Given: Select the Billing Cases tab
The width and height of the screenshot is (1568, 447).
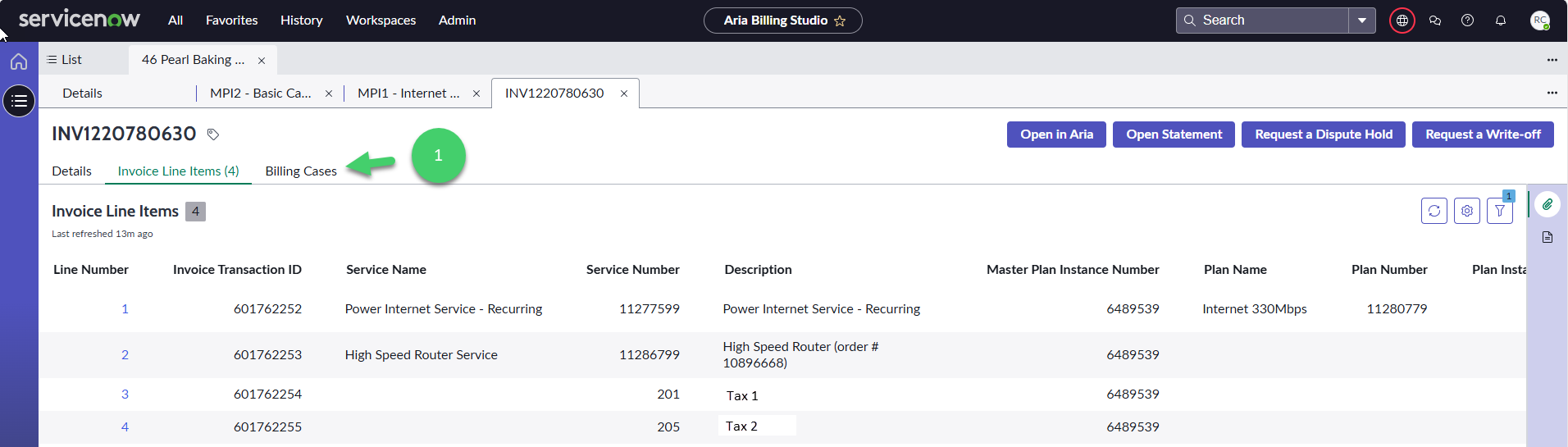Looking at the screenshot, I should coord(301,171).
